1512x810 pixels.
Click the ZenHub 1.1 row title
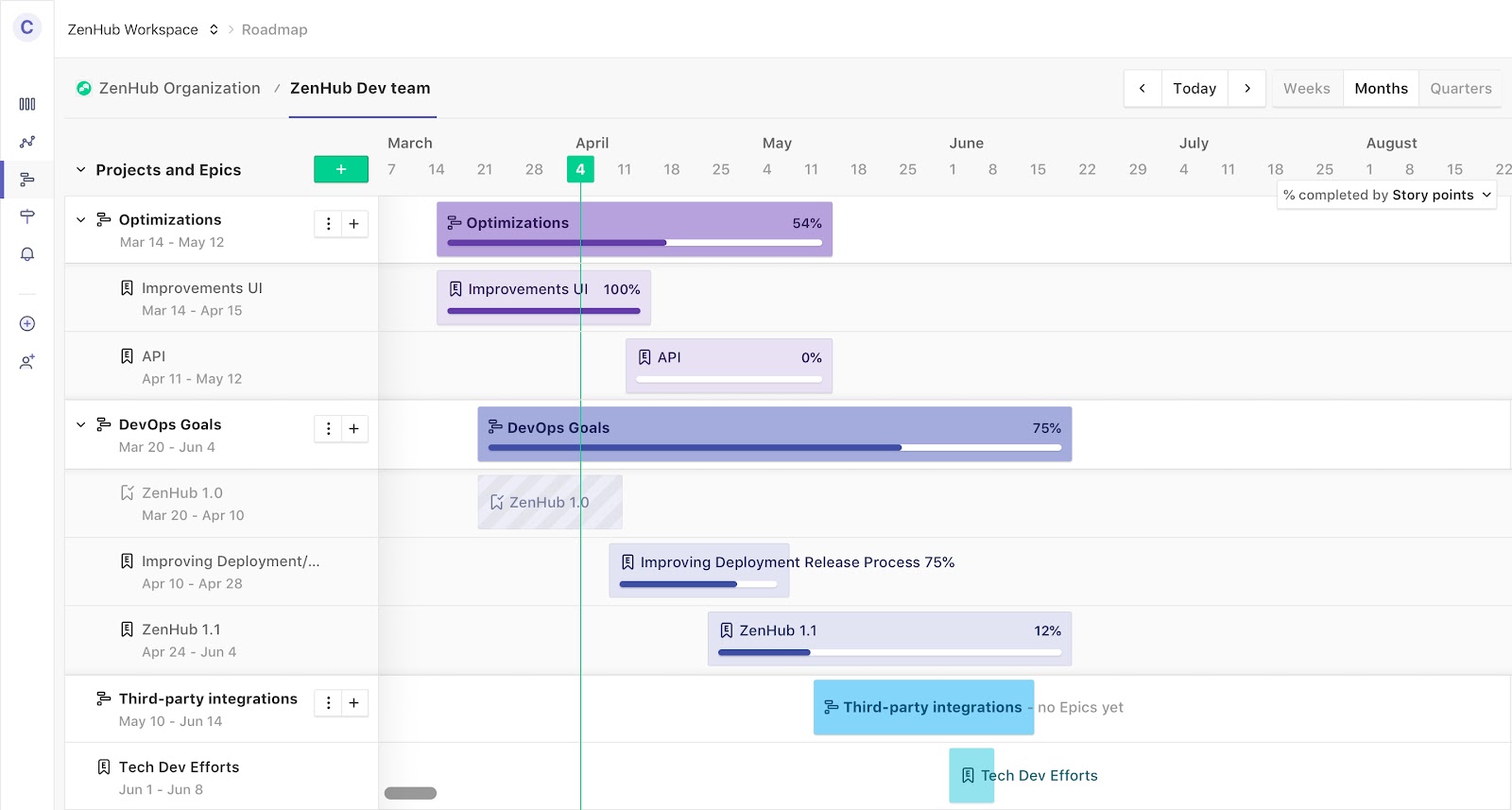[181, 629]
